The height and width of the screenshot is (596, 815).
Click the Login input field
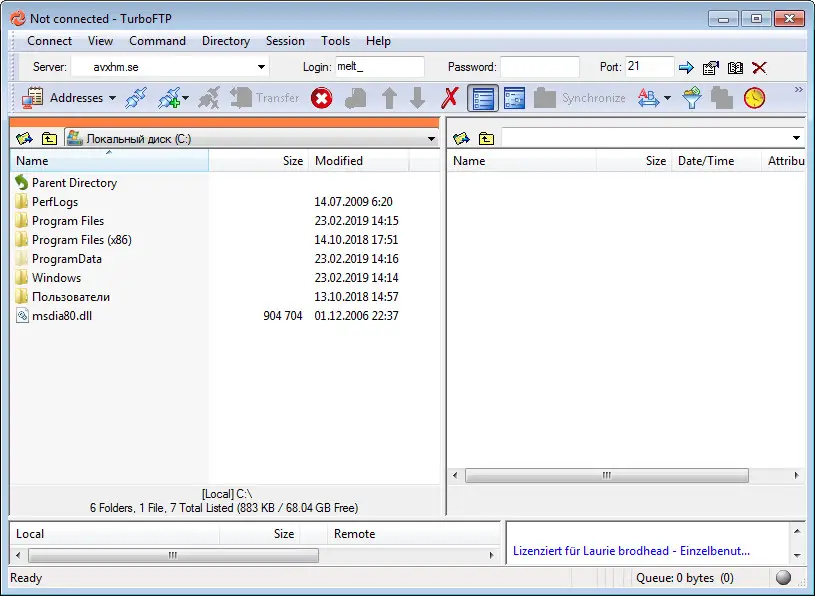click(379, 67)
